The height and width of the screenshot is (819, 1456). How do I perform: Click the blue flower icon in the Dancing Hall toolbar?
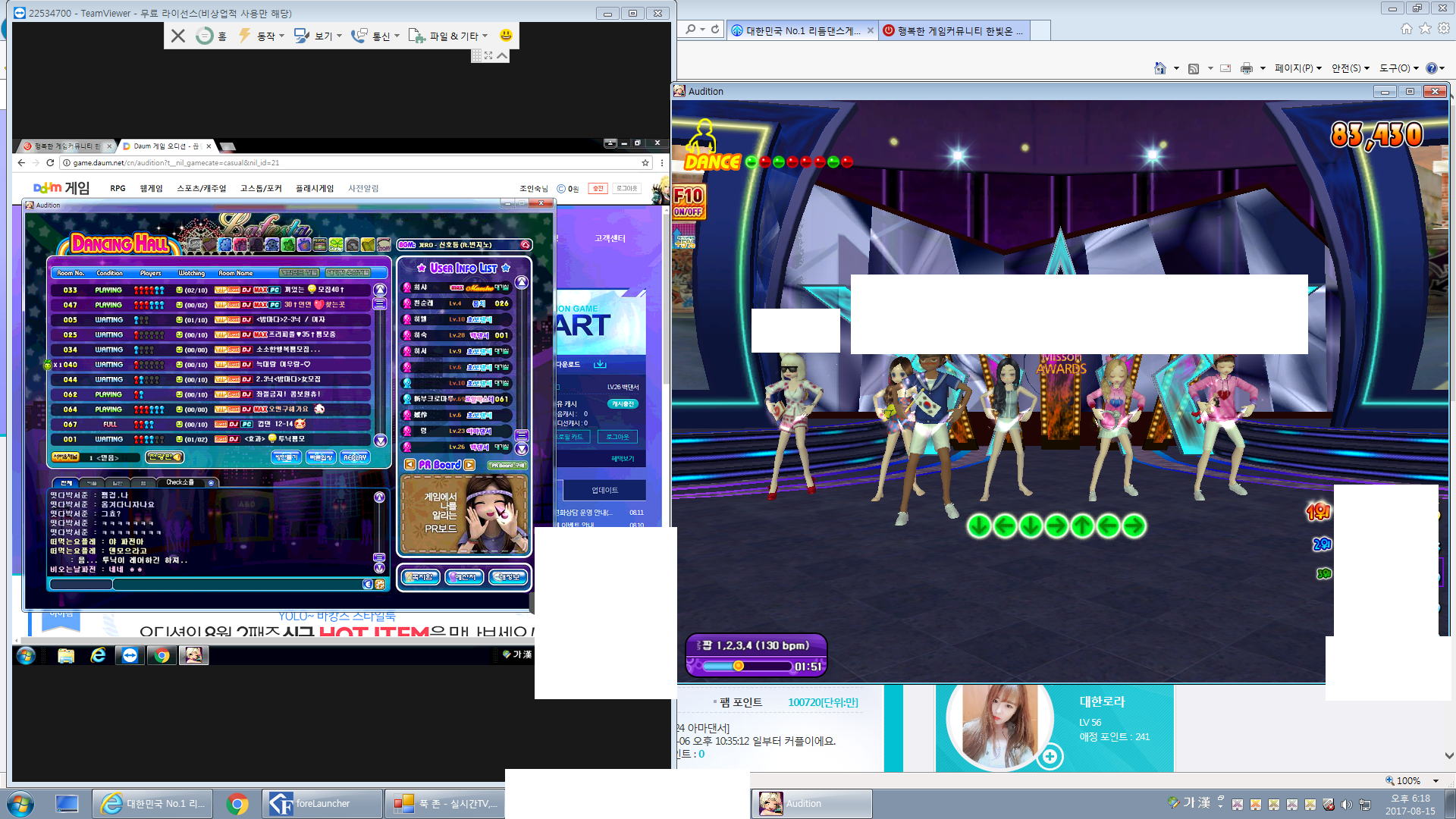click(x=224, y=244)
